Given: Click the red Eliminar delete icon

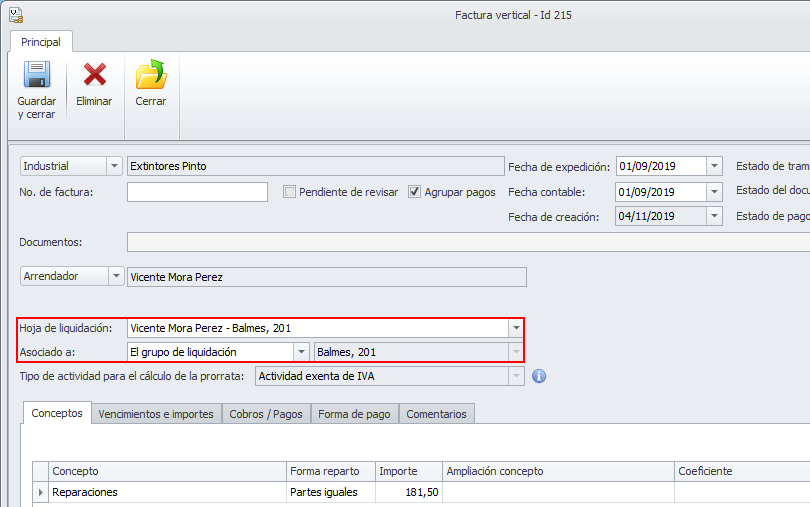Looking at the screenshot, I should tap(95, 74).
